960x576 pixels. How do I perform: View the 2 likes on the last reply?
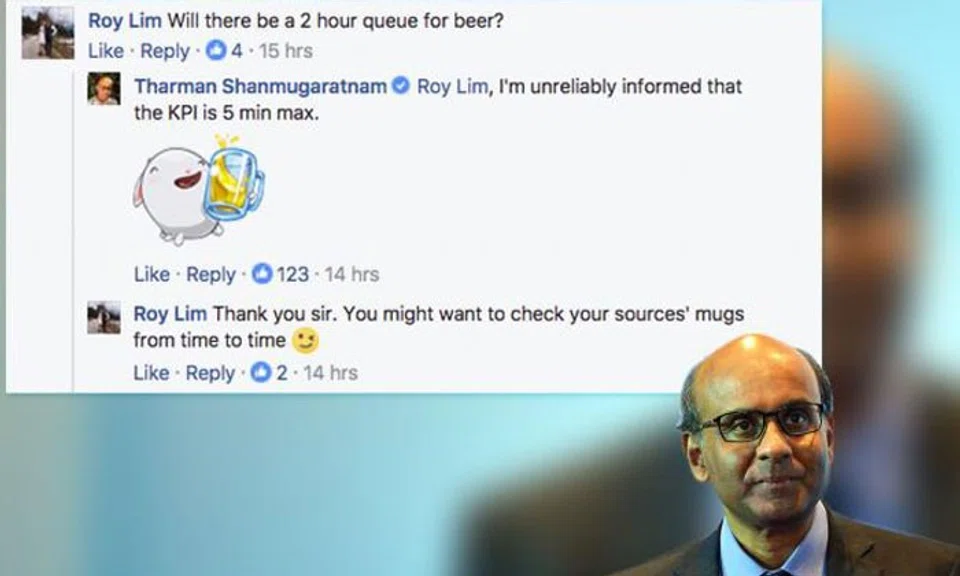coord(269,373)
